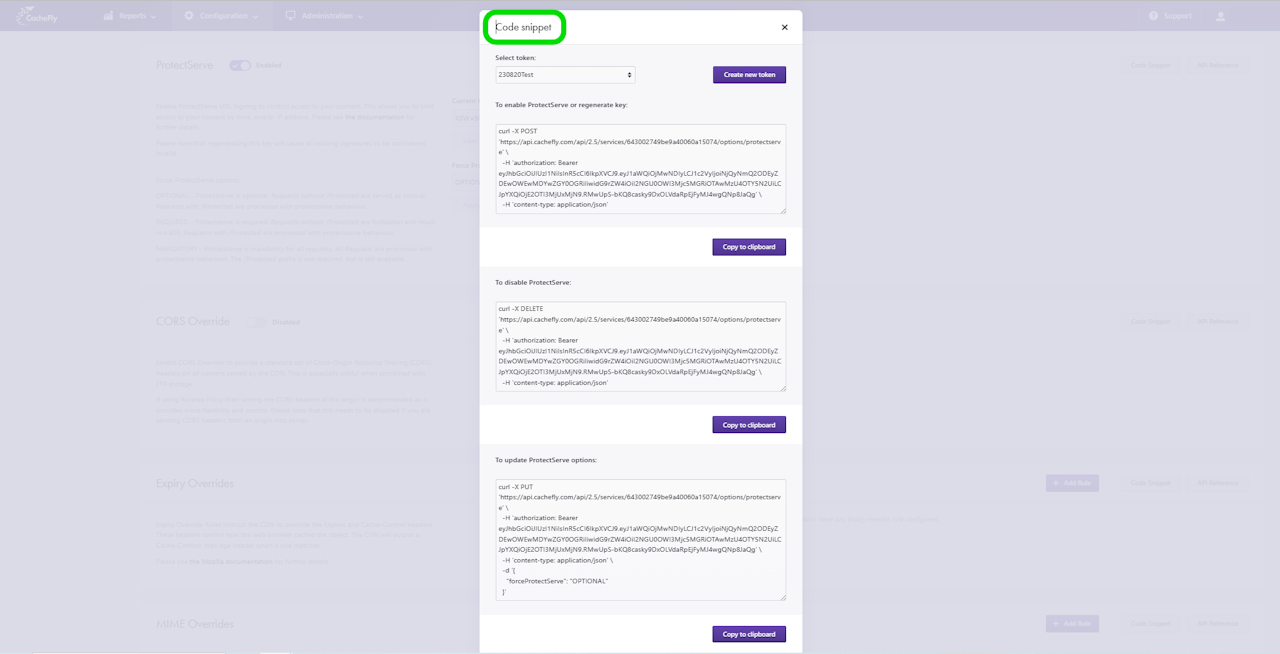Click Add Rule in the Expiry Overrides section
The width and height of the screenshot is (1280, 654).
click(1072, 483)
